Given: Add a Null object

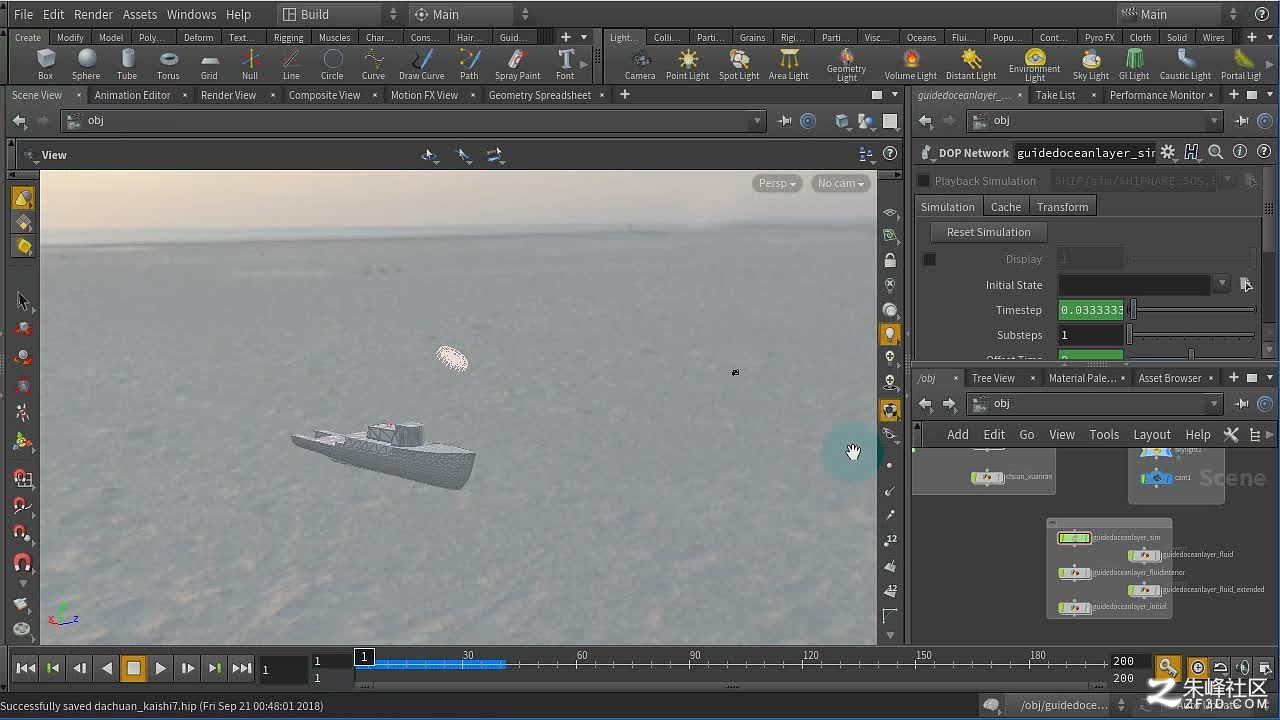Looking at the screenshot, I should pyautogui.click(x=250, y=64).
